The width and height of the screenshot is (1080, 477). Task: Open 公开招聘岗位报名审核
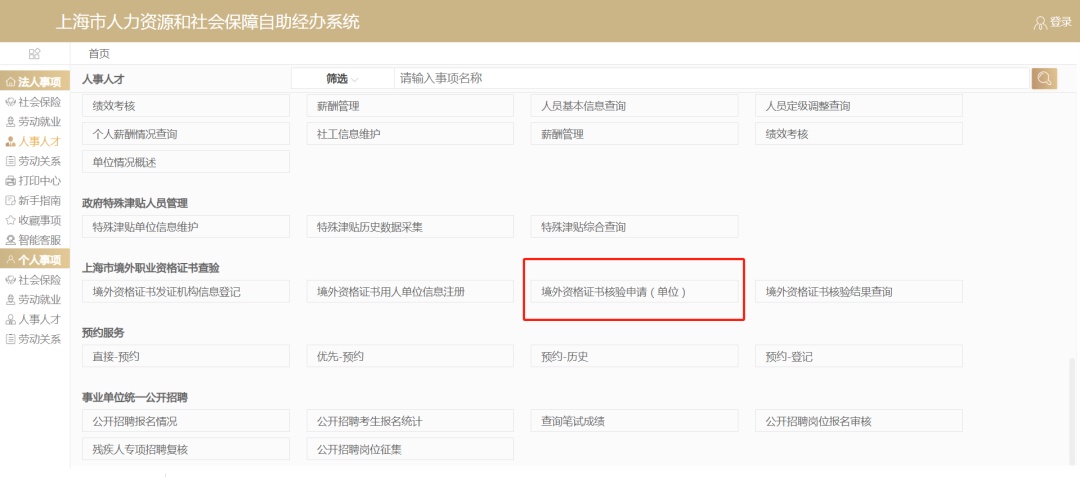click(858, 421)
